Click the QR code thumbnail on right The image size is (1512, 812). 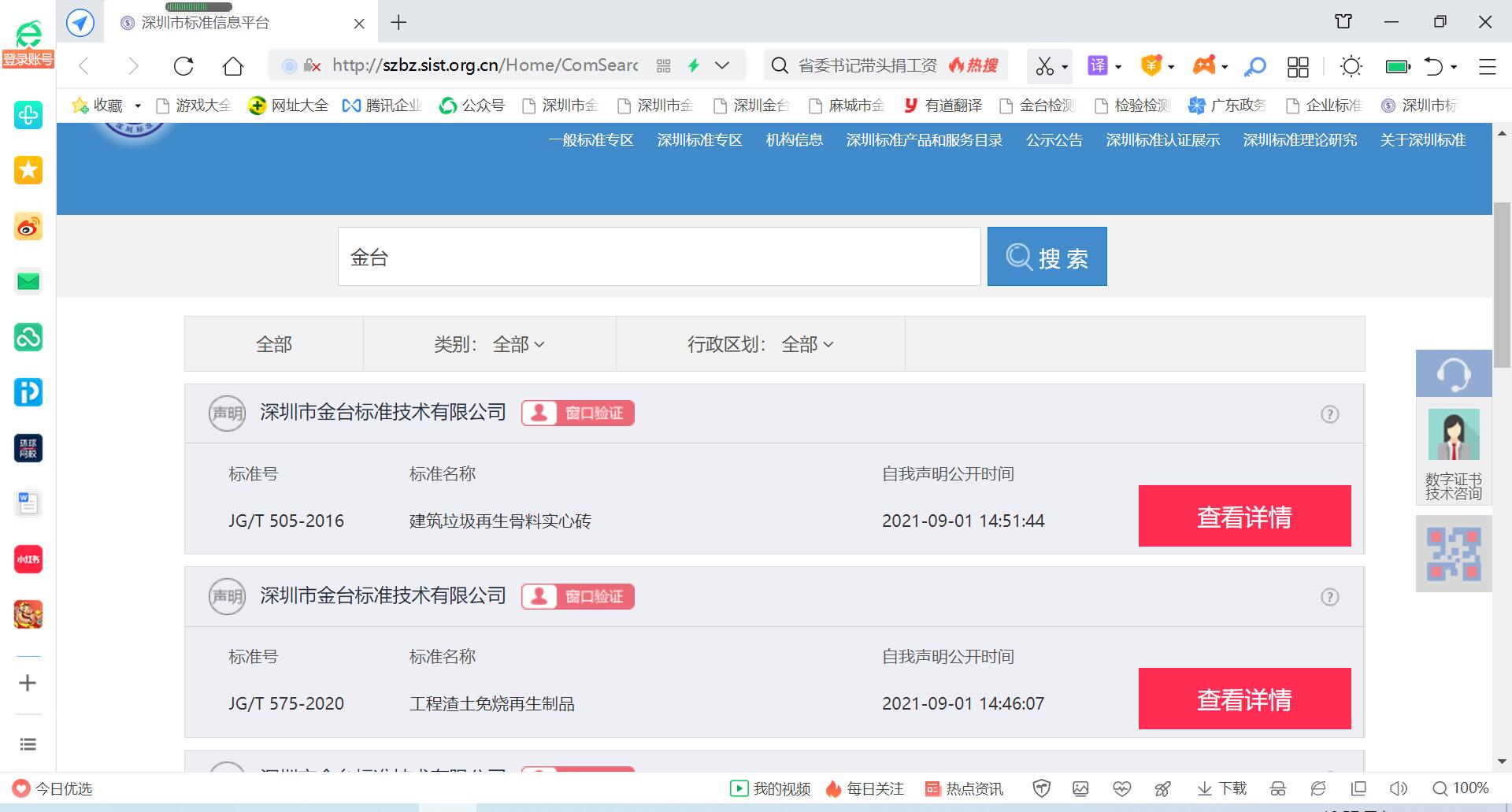(x=1454, y=554)
